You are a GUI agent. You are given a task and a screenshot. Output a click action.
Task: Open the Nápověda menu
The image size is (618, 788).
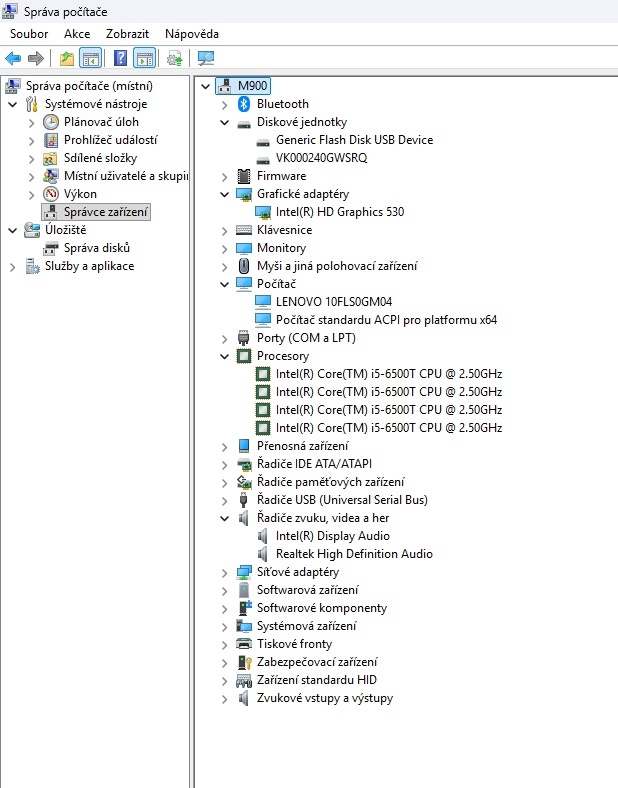click(x=192, y=33)
